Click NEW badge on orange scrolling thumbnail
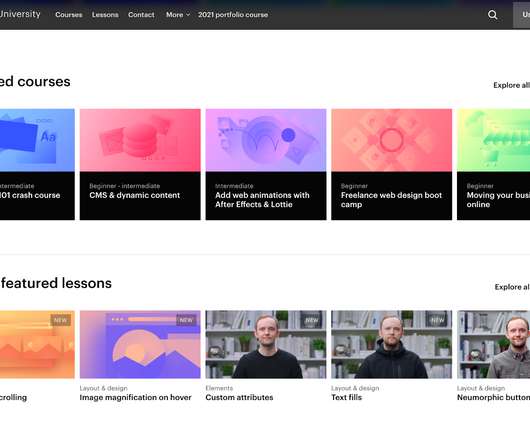530x442 pixels. click(x=61, y=320)
